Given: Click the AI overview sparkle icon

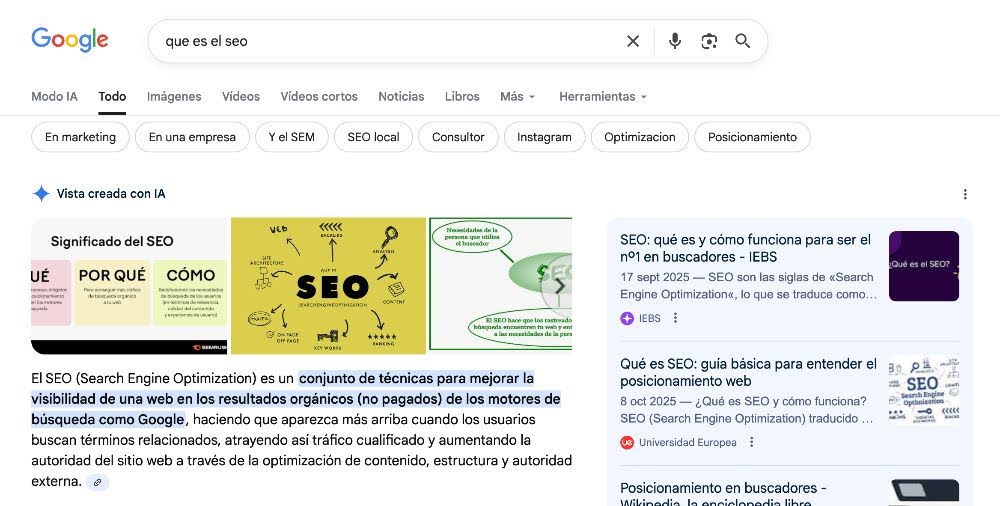Looking at the screenshot, I should point(41,193).
